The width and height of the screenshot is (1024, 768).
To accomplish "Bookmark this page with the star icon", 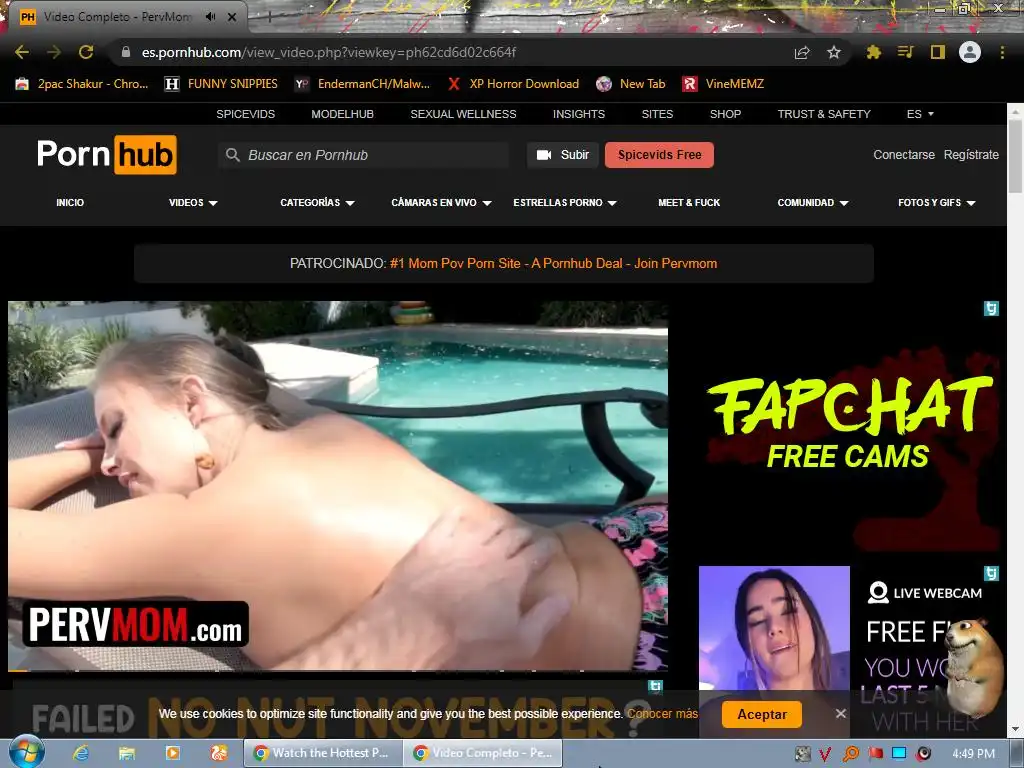I will (x=834, y=52).
